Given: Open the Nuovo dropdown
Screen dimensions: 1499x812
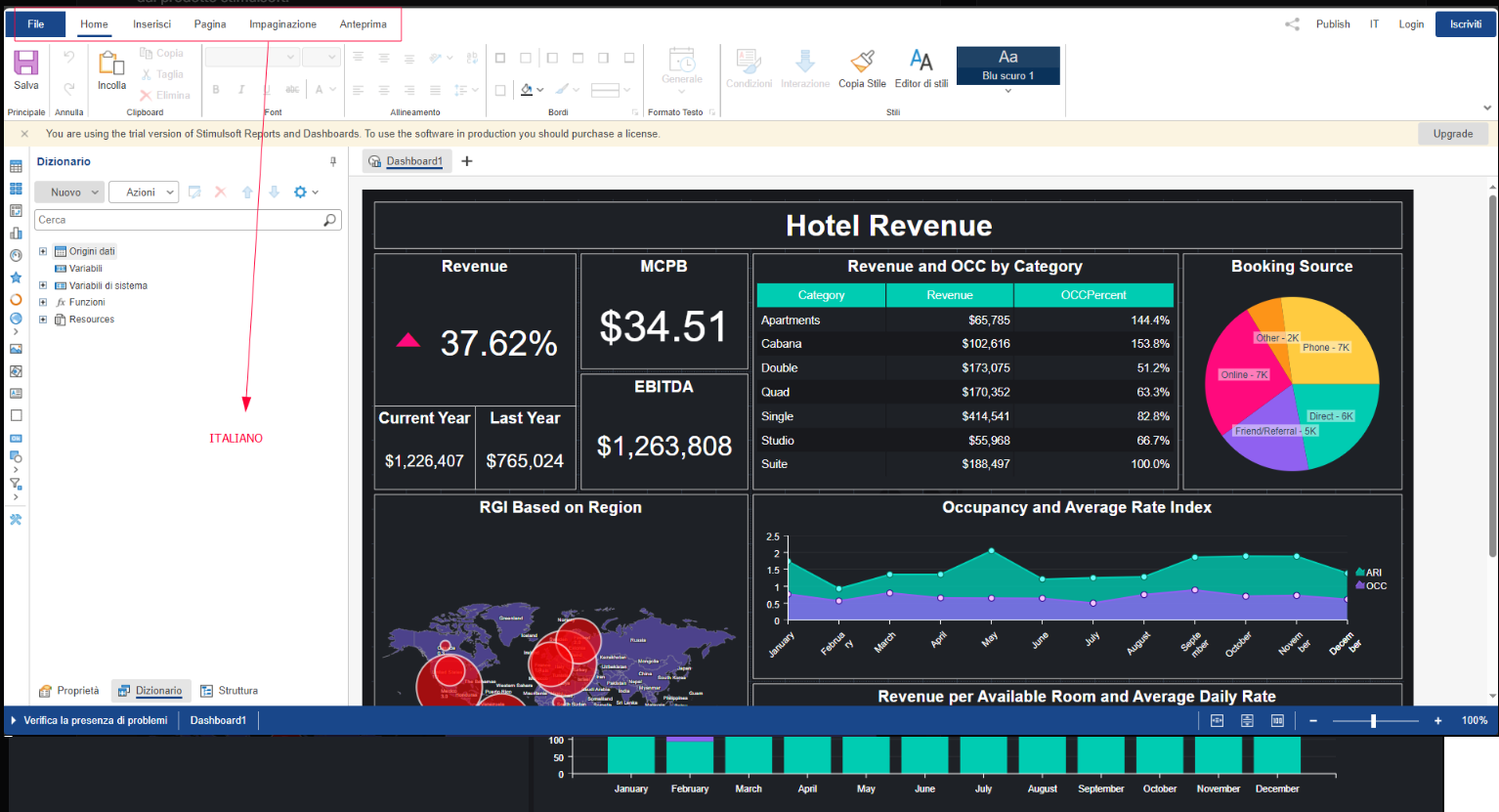Looking at the screenshot, I should point(68,192).
